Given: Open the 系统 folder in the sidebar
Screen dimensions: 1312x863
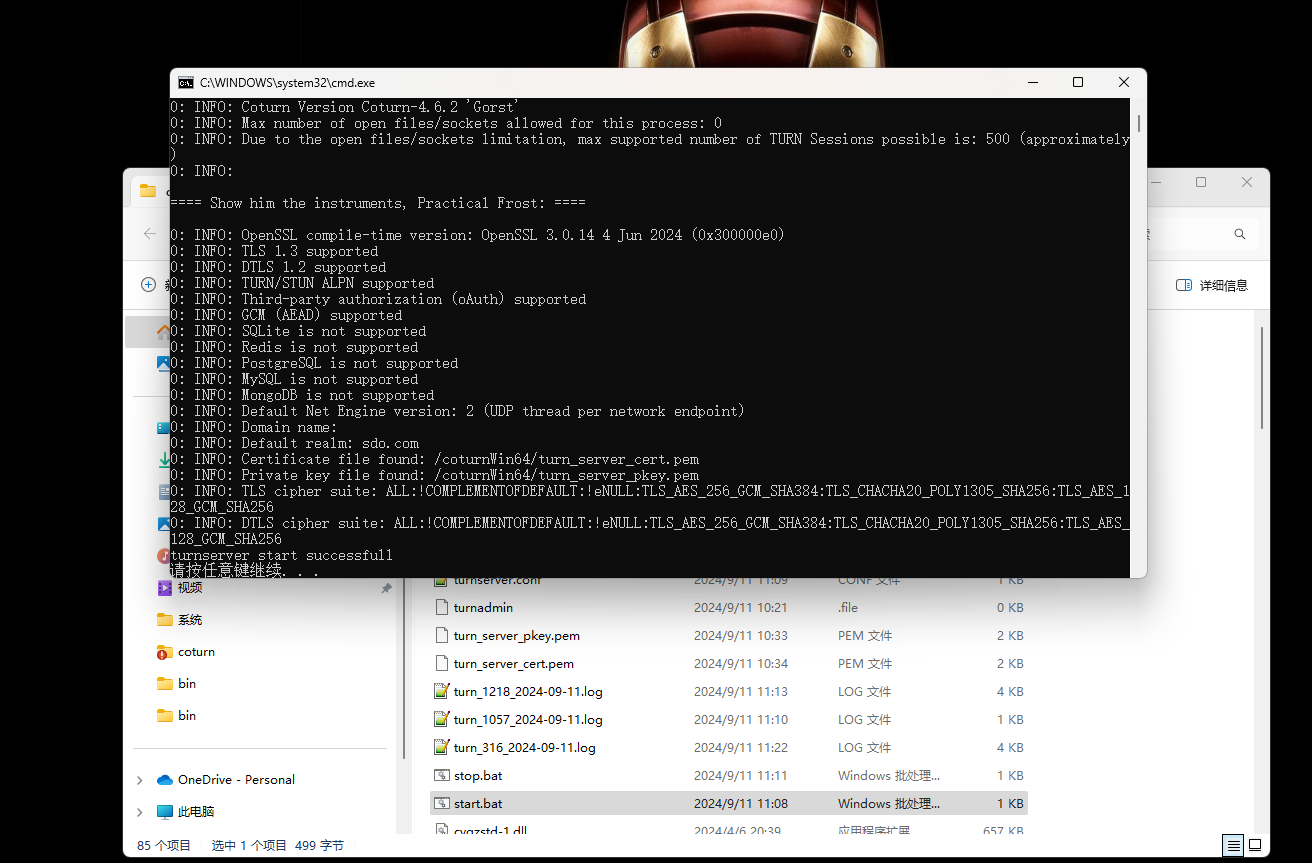Looking at the screenshot, I should [190, 620].
